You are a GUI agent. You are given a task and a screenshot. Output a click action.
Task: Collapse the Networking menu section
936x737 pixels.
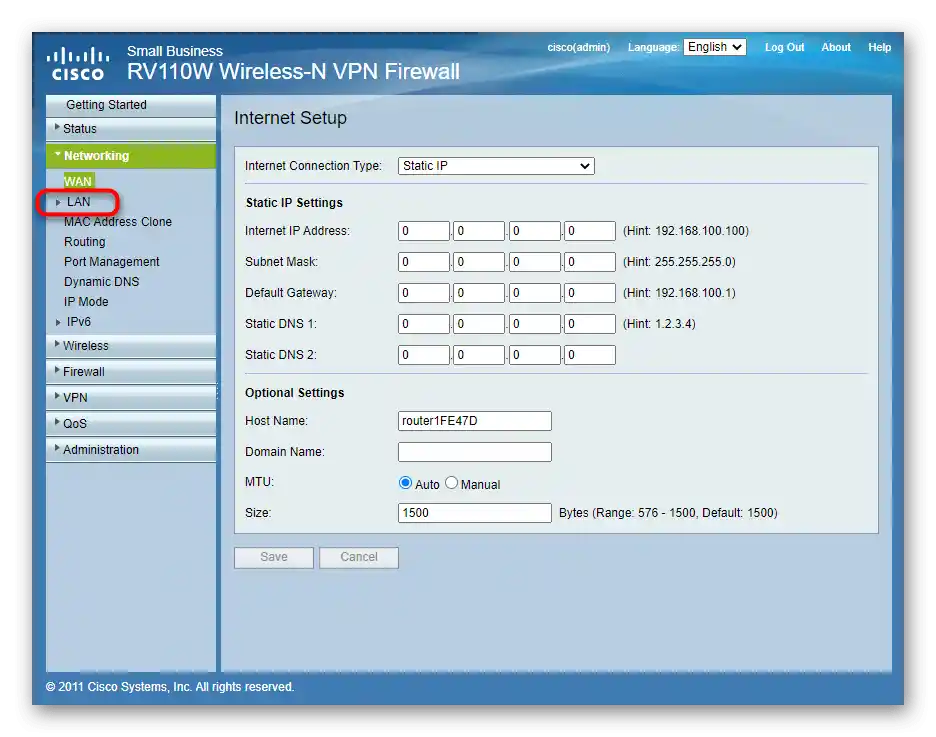131,156
